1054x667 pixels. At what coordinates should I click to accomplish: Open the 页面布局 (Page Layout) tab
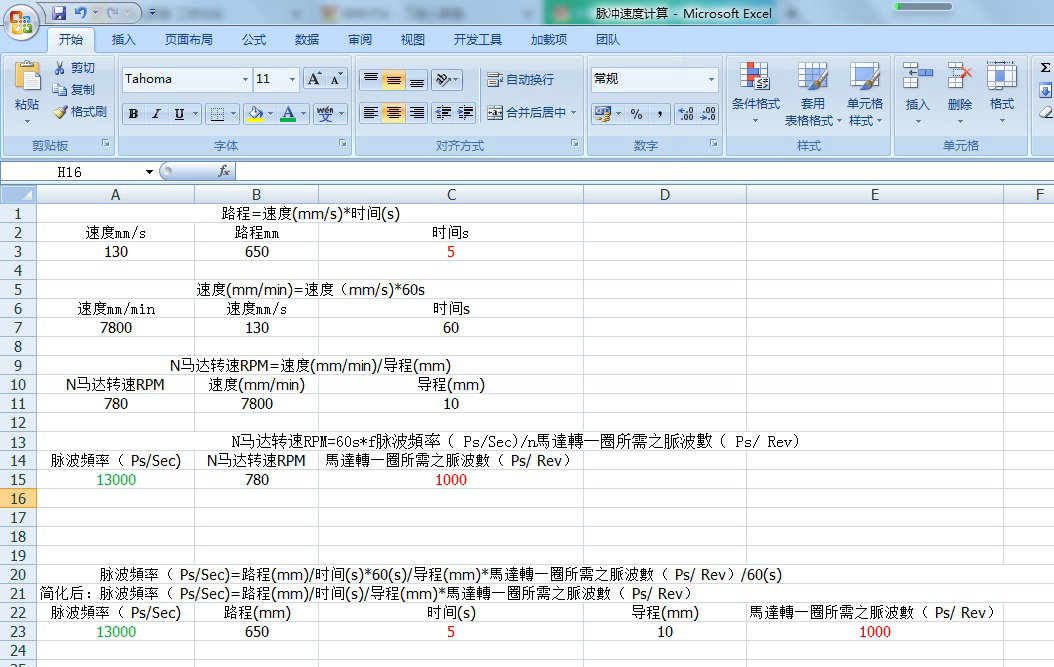pyautogui.click(x=188, y=40)
